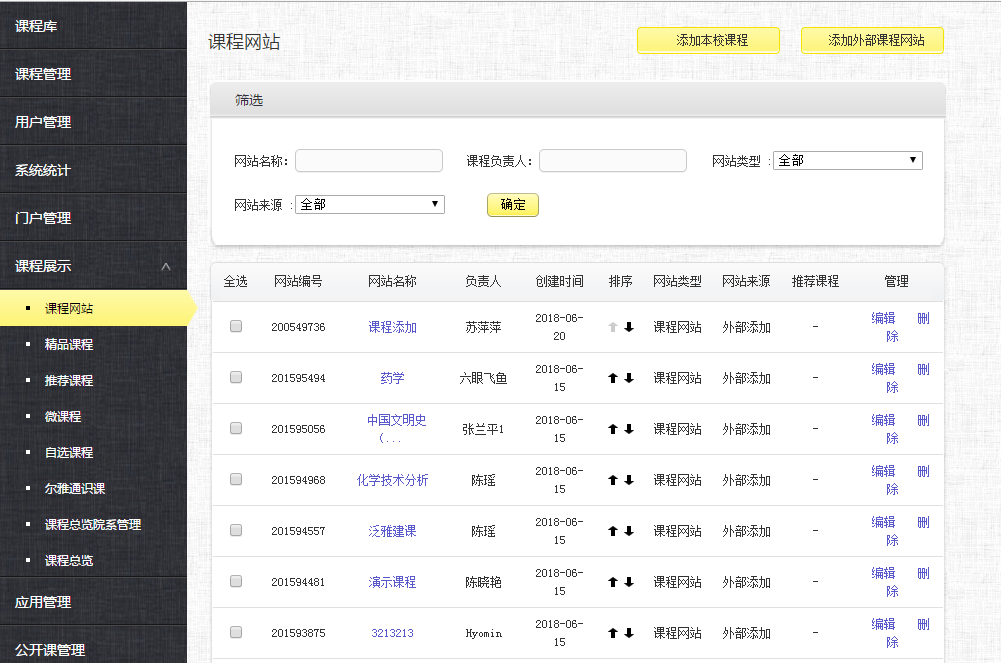Open the 网站来源 dropdown
1001x663 pixels.
click(369, 204)
